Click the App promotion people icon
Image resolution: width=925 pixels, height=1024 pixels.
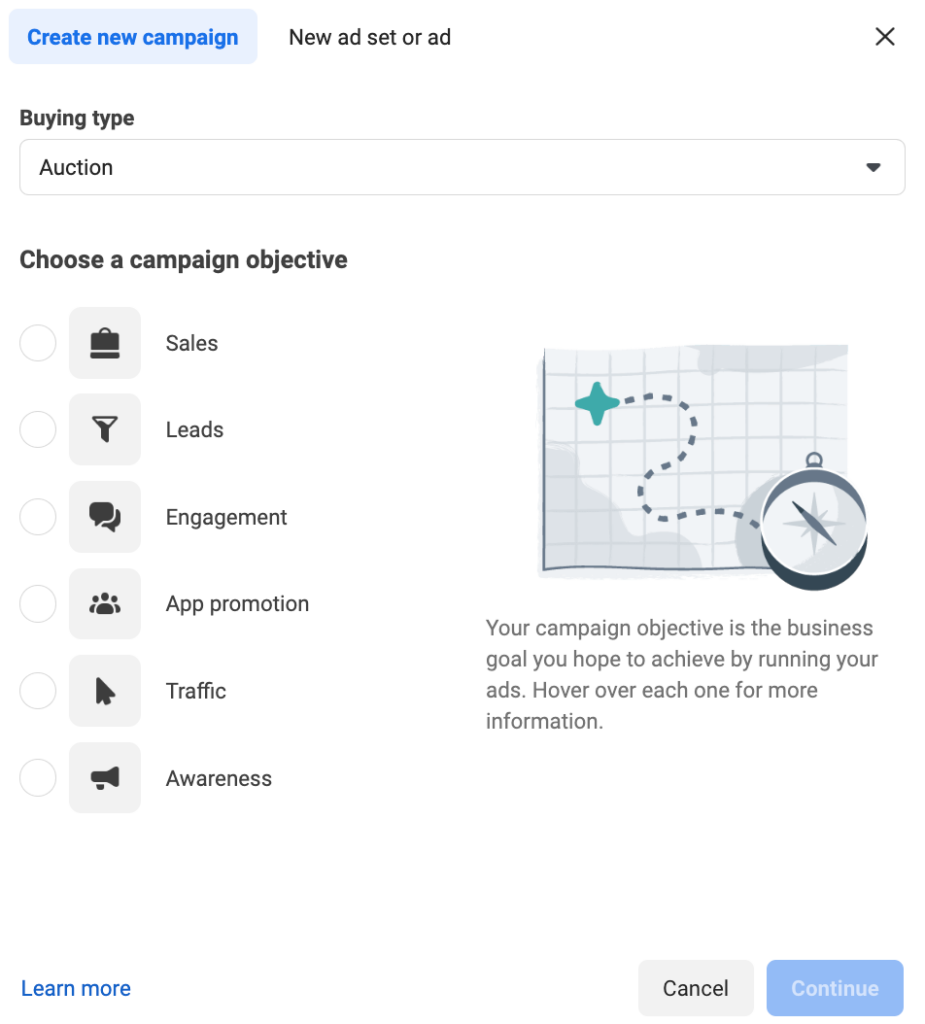point(105,603)
